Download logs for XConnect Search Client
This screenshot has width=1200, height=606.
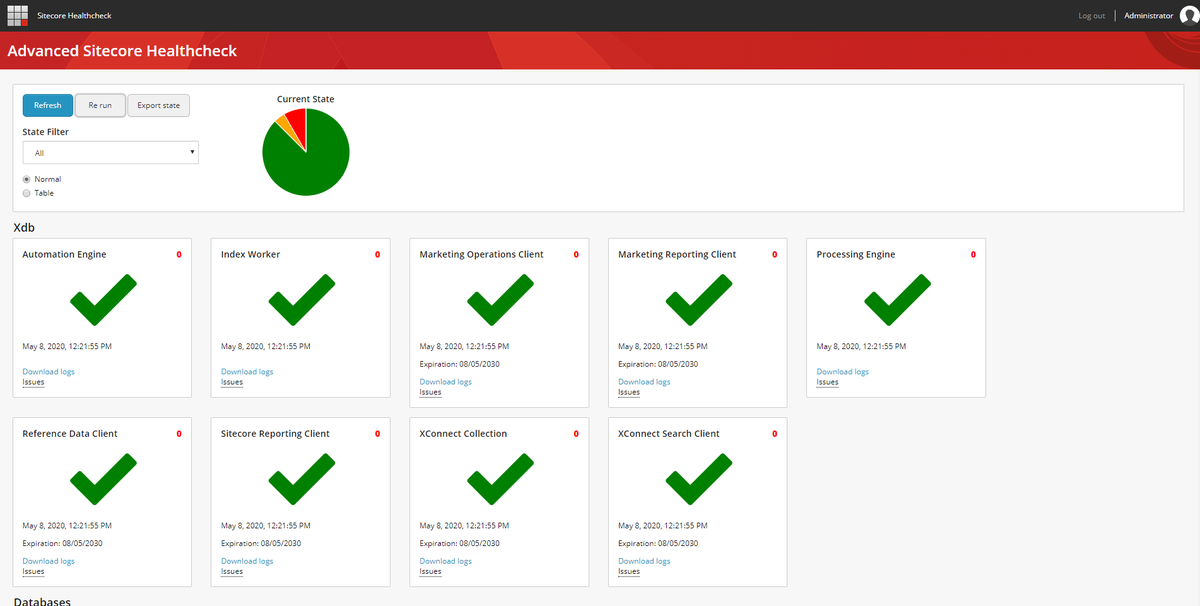pos(644,561)
